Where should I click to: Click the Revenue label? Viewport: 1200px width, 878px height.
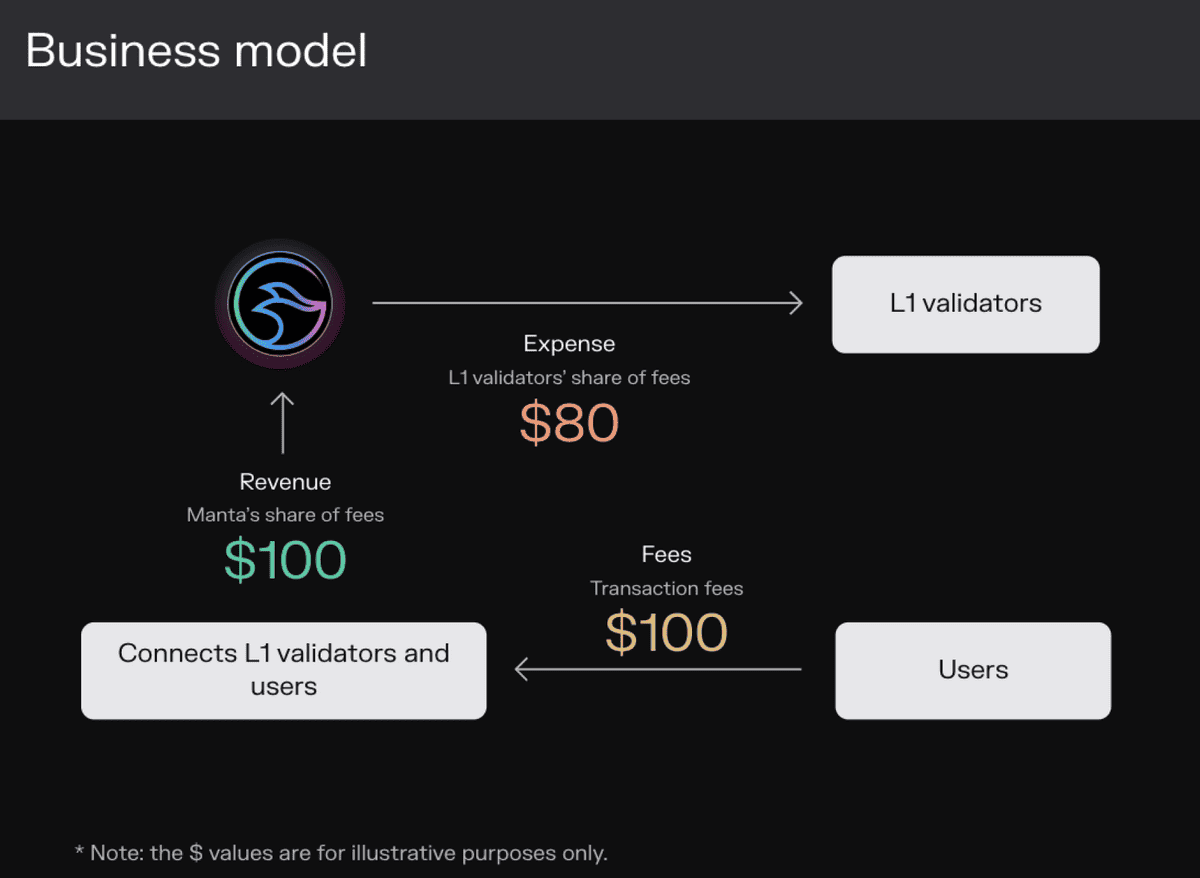pos(285,482)
